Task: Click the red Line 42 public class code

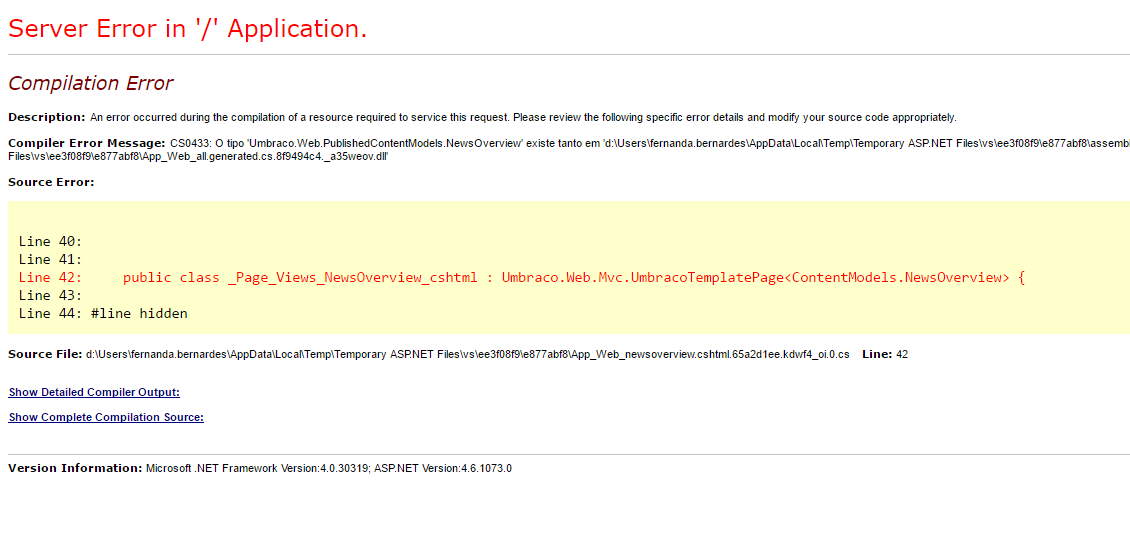Action: point(574,277)
